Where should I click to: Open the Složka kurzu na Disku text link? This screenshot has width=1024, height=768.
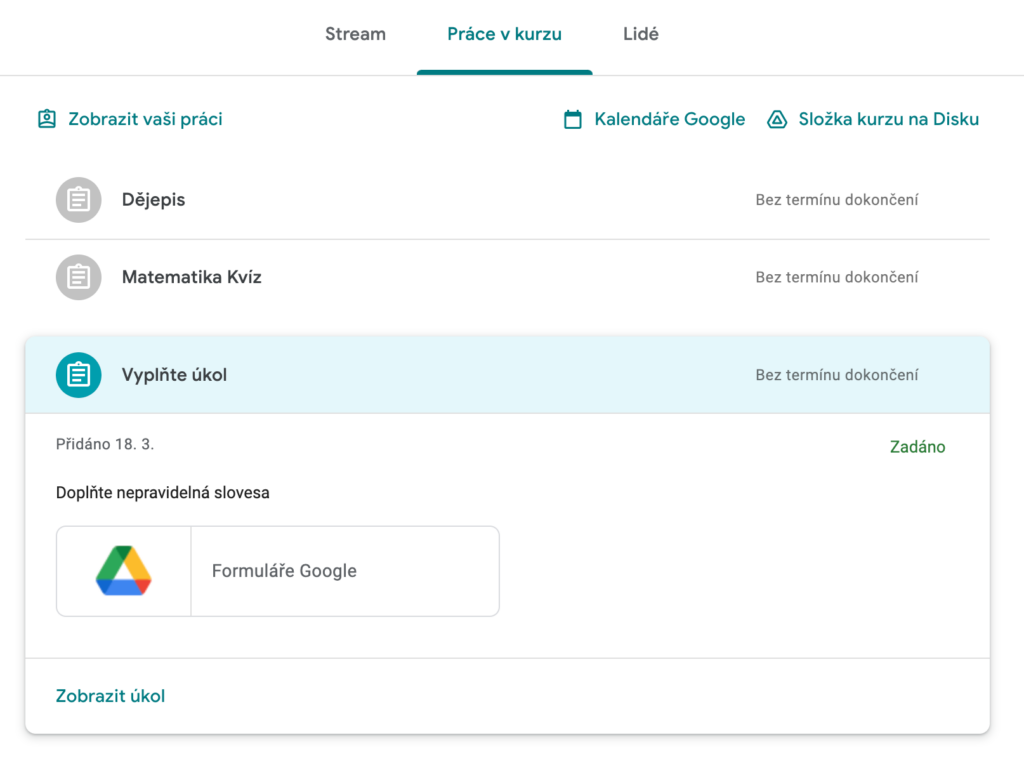coord(888,119)
